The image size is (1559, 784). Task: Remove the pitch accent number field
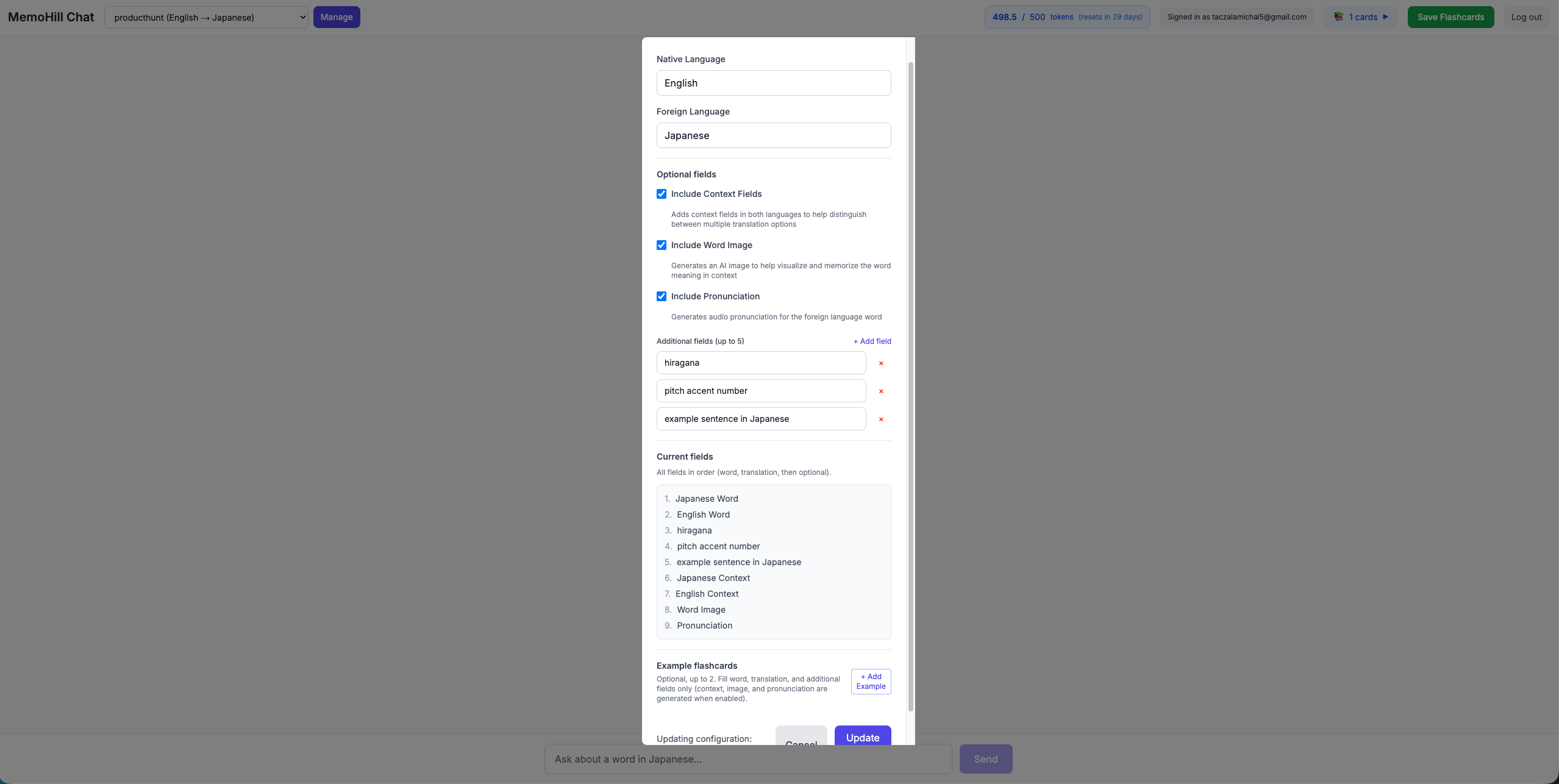pyautogui.click(x=881, y=391)
